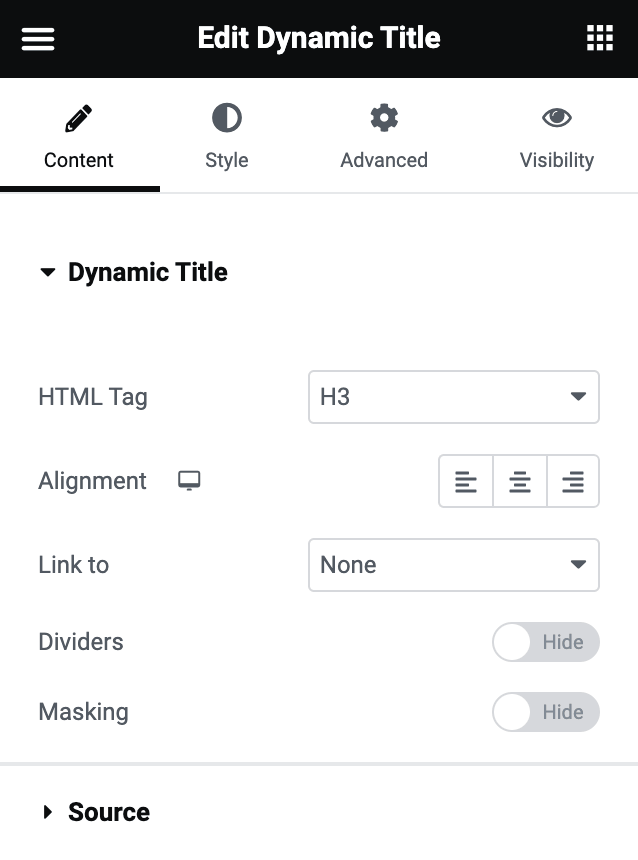
Task: Center-align the title
Action: 520,482
